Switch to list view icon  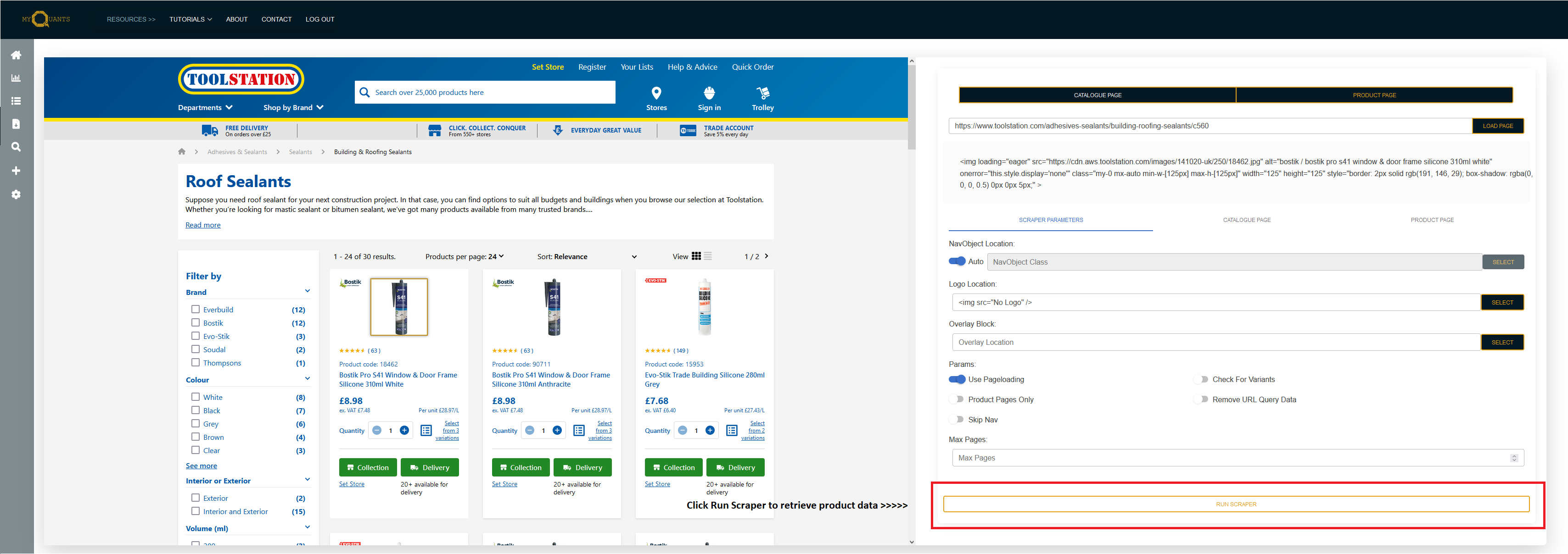click(x=708, y=256)
